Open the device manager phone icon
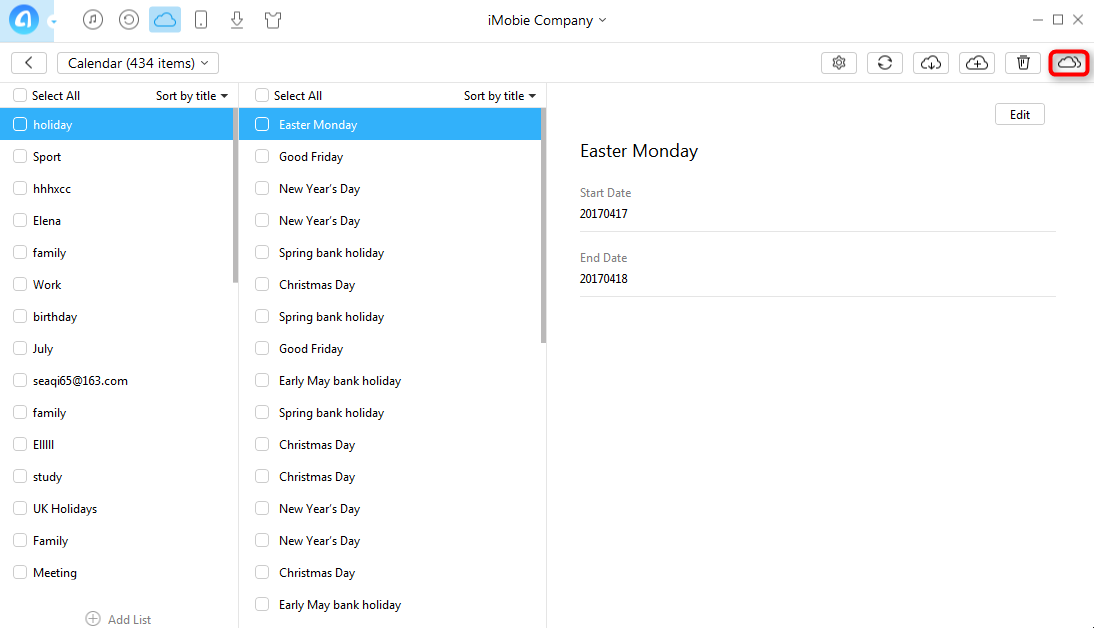This screenshot has width=1094, height=628. pos(201,20)
